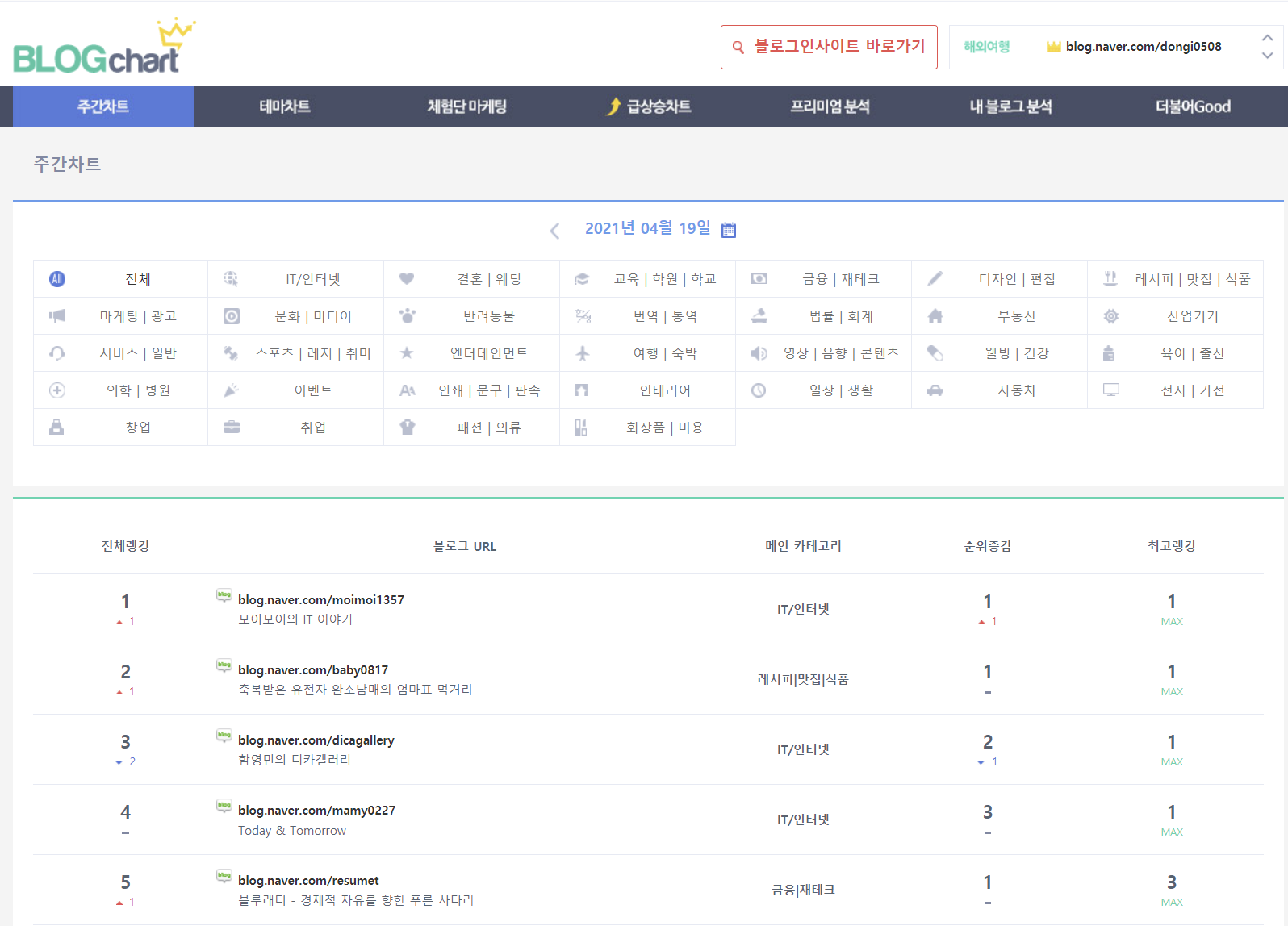Screen dimensions: 1288x926
Task: Click the car icon for 자동차
Action: 935,390
